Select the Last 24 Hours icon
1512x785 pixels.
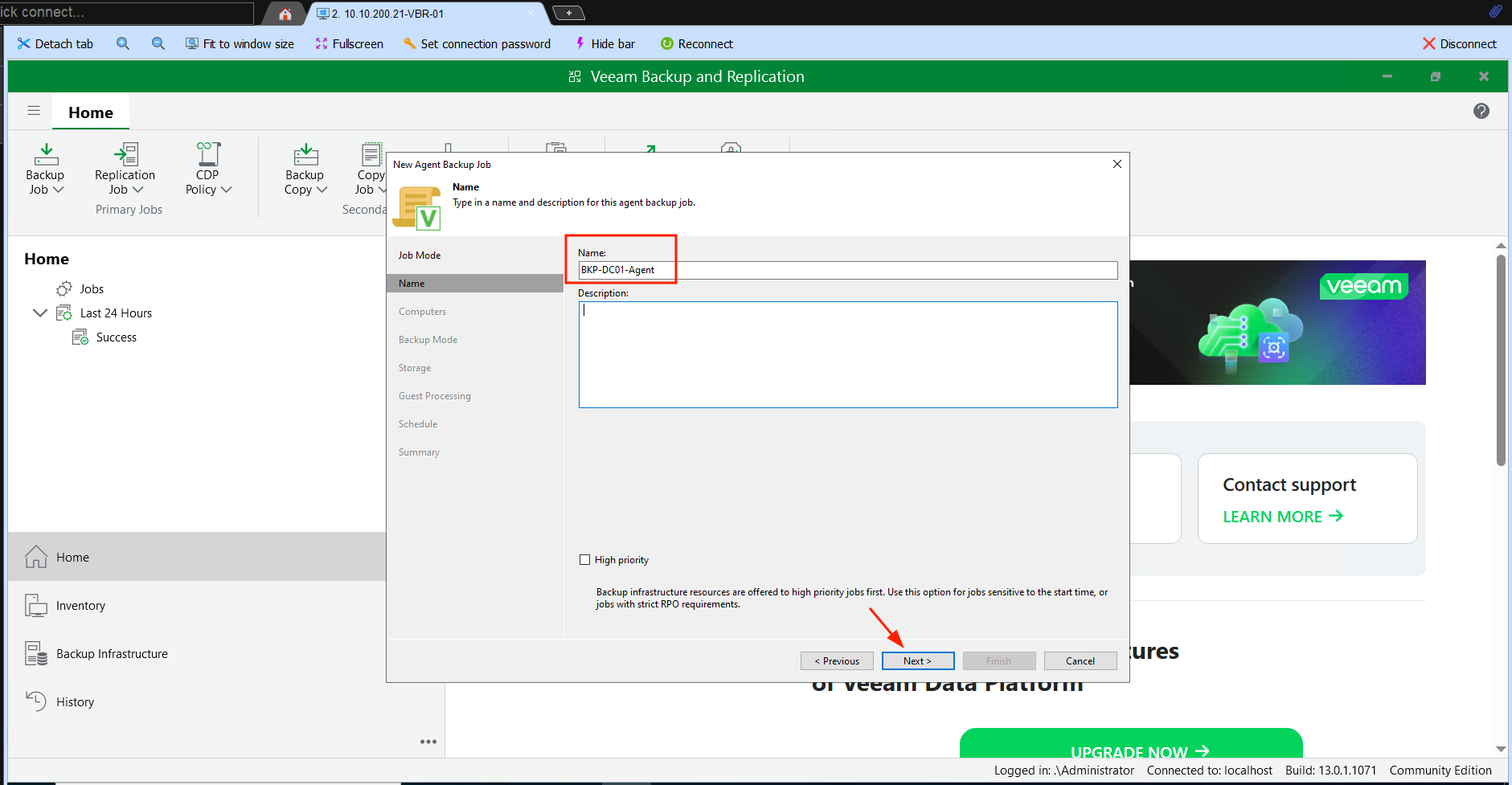point(64,313)
